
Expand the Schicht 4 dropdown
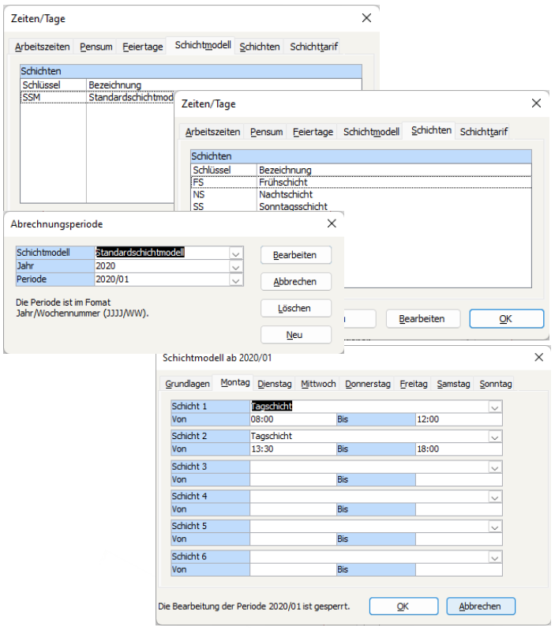(495, 497)
